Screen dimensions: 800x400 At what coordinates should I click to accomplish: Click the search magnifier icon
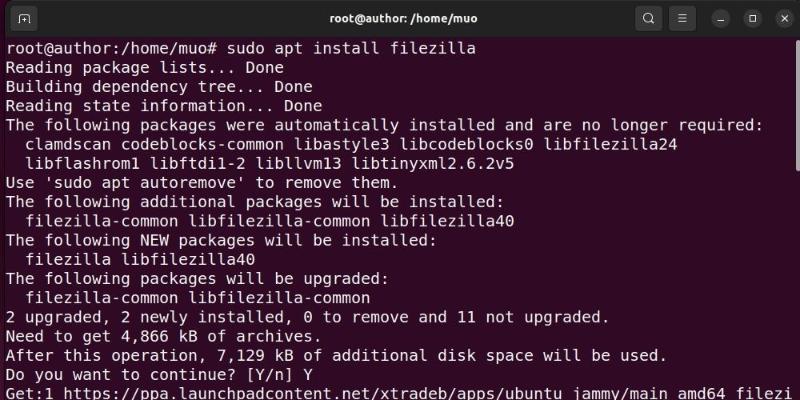(649, 18)
